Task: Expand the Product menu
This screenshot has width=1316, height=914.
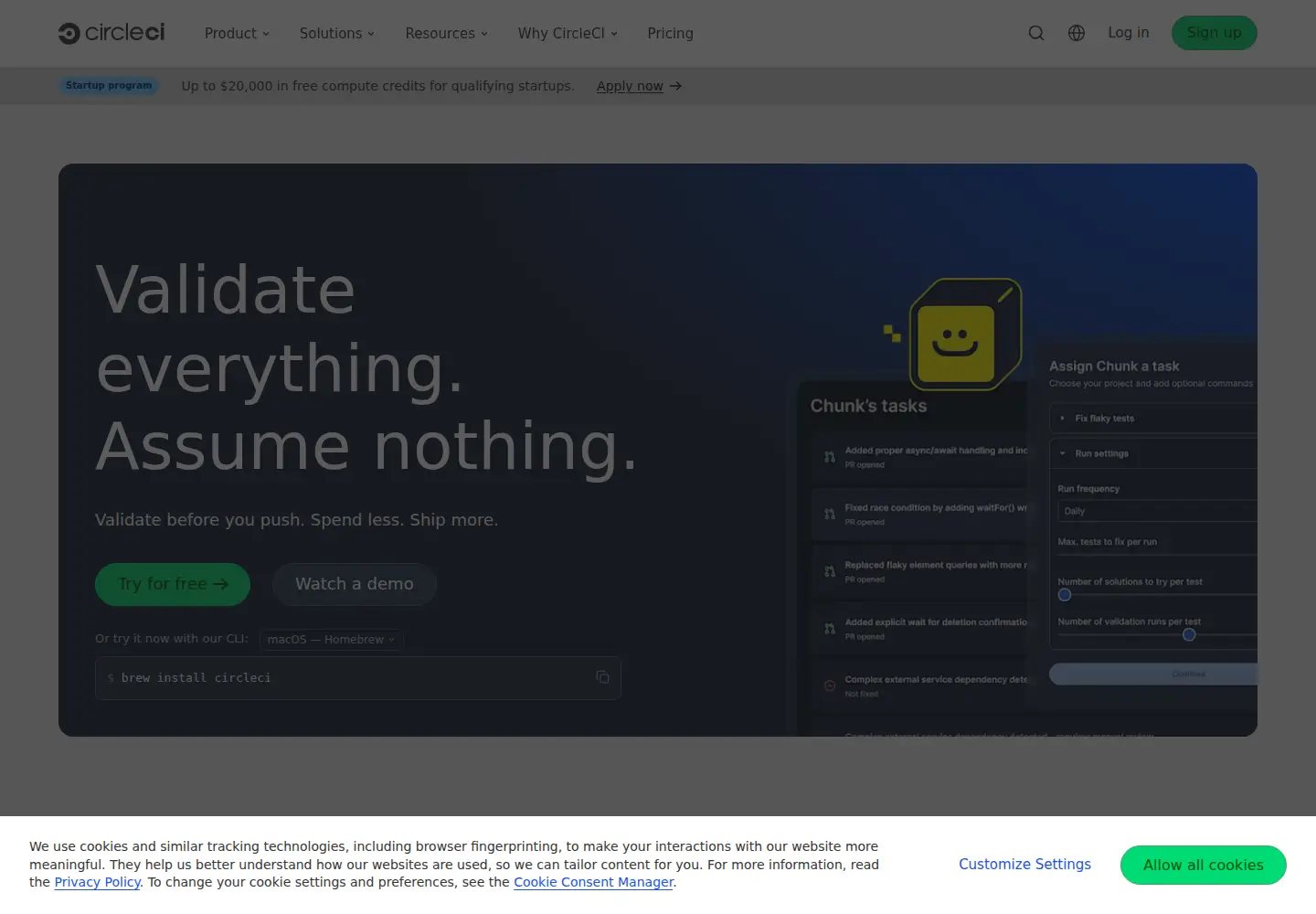Action: point(237,33)
